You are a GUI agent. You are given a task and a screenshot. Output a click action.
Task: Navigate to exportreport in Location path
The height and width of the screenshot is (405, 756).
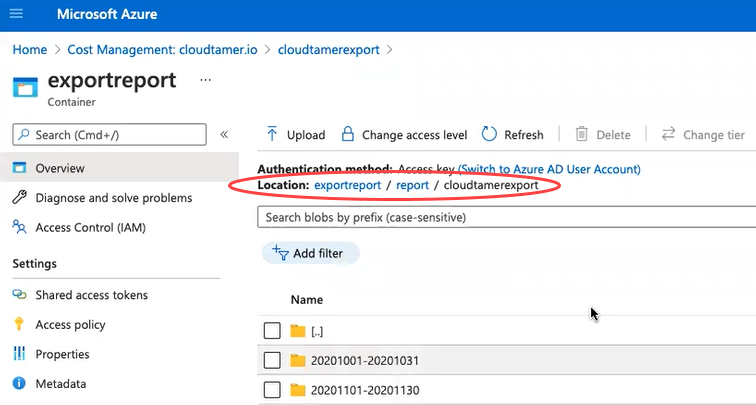coord(348,185)
